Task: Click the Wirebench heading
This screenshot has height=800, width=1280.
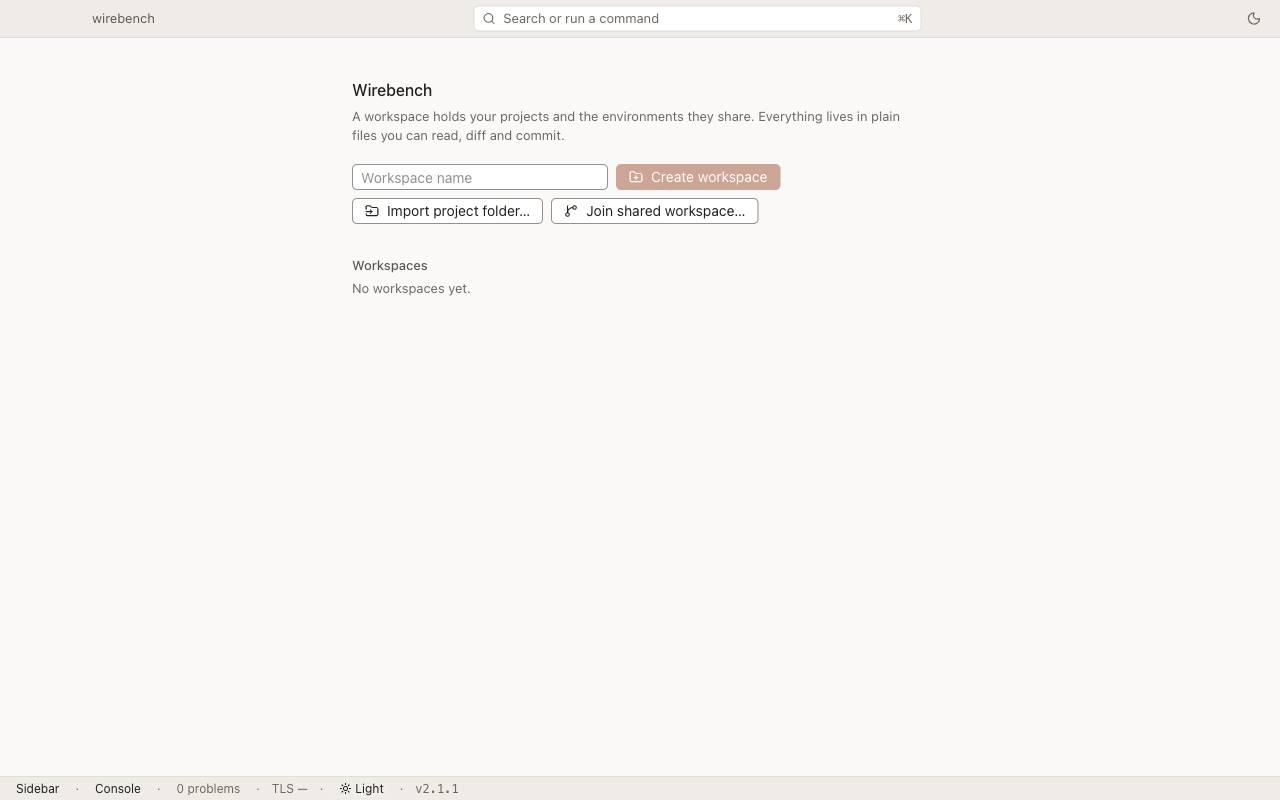Action: click(x=392, y=90)
